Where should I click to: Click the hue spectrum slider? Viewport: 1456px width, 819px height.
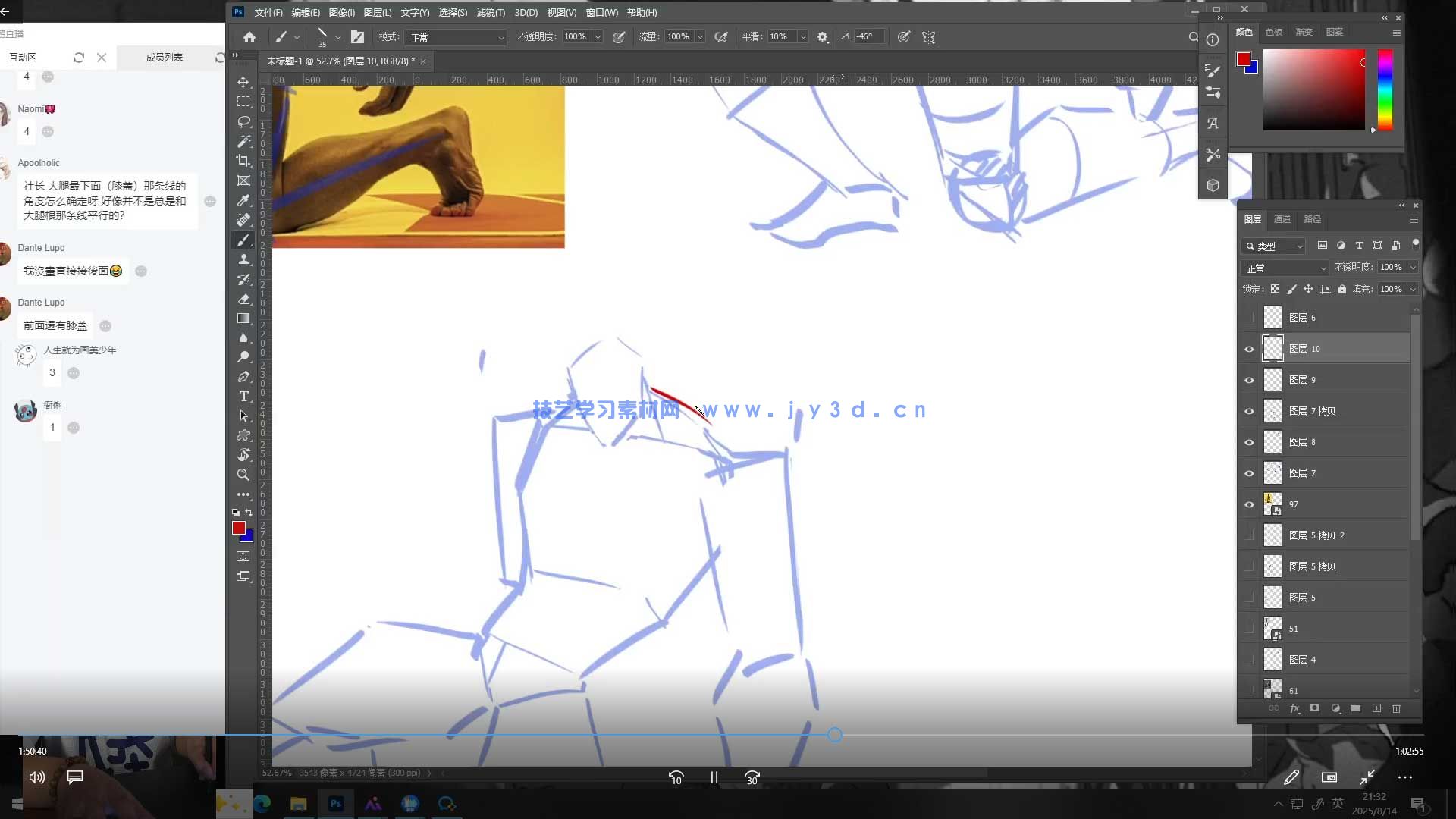(x=1385, y=89)
